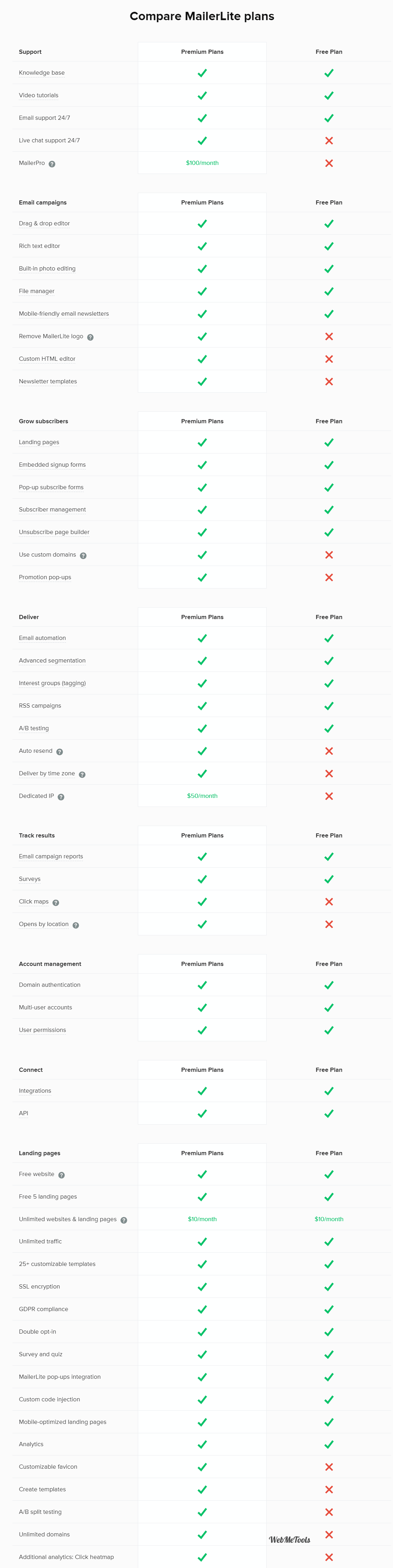Click the question mark beside Click maps
Viewport: 393px width, 1568px height.
click(x=55, y=903)
